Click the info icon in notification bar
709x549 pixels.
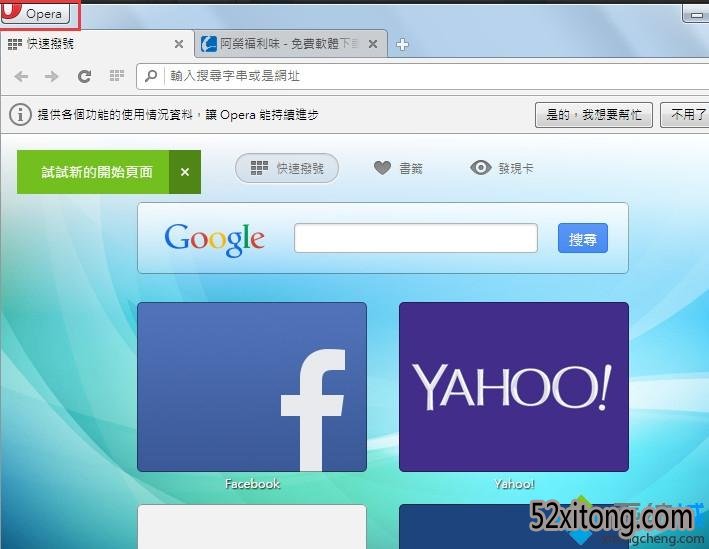(20, 115)
